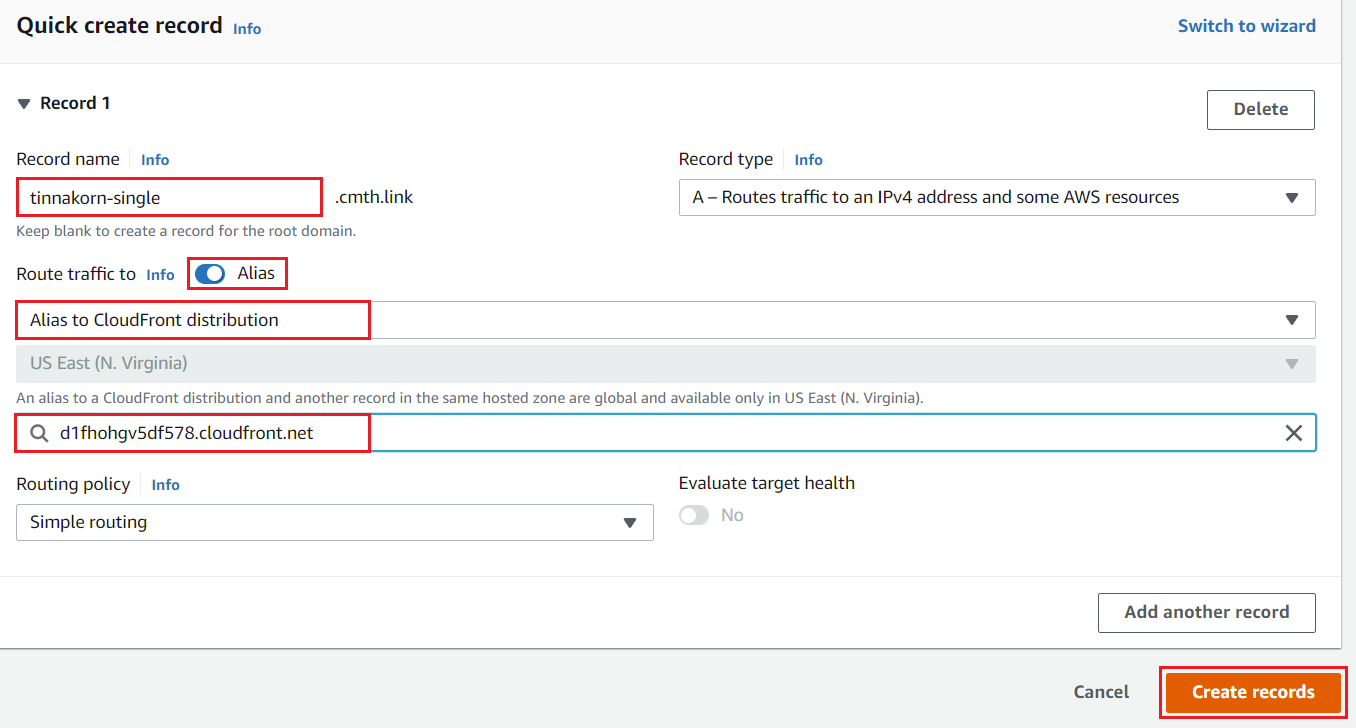Click the Evaluate target health toggle
The height and width of the screenshot is (728, 1356).
(694, 514)
